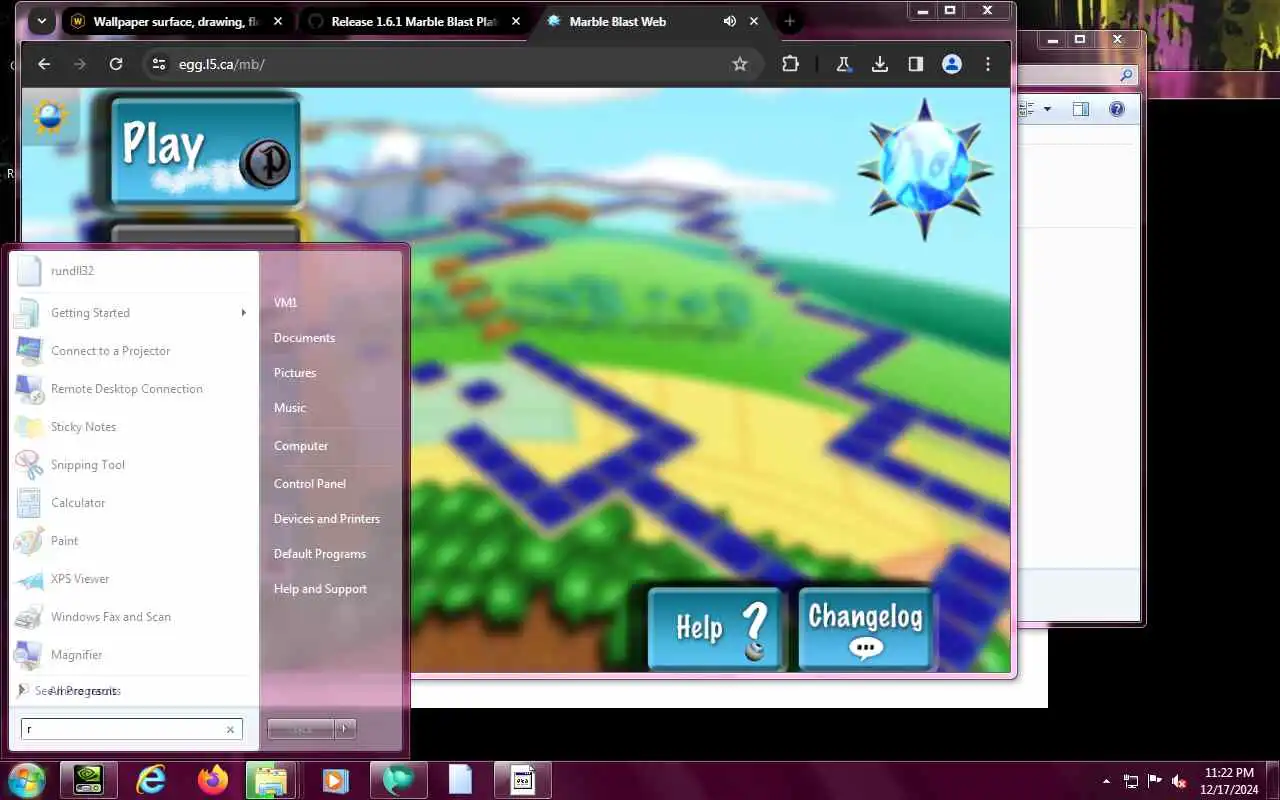Expand the Getting Started submenu arrow
Screen dimensions: 1280x800
pyautogui.click(x=243, y=313)
